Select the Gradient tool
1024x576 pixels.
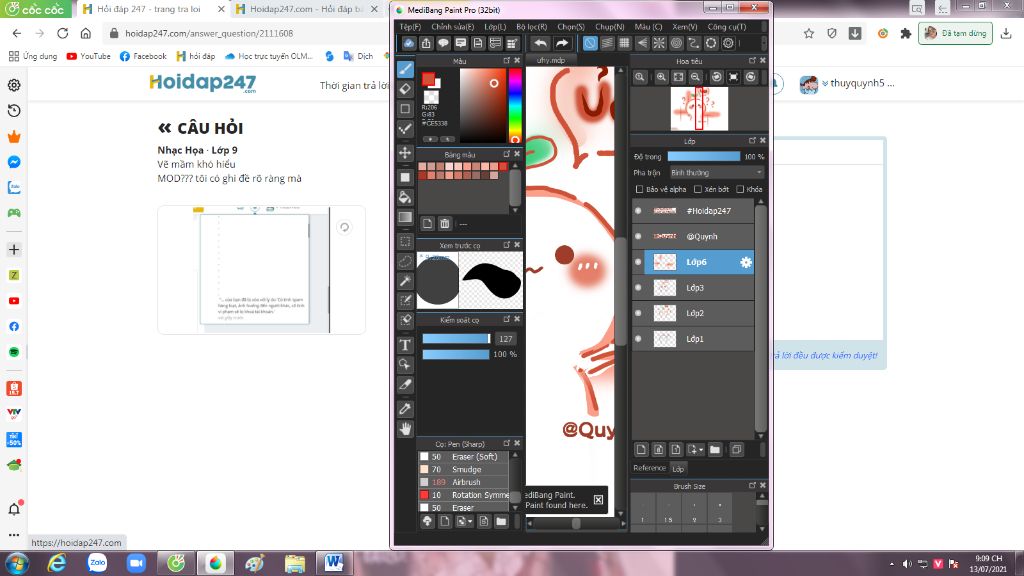pyautogui.click(x=405, y=217)
